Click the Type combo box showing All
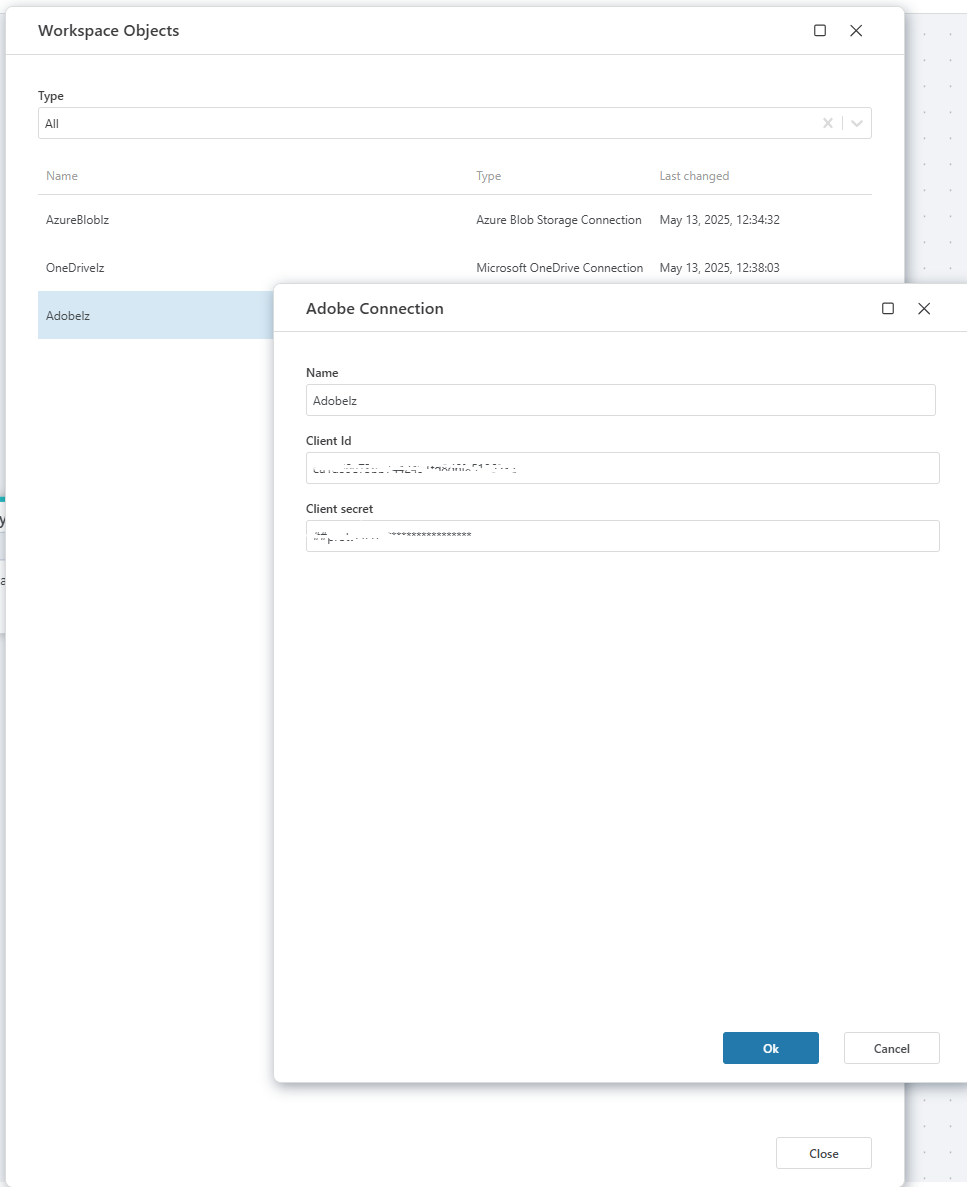 420,123
